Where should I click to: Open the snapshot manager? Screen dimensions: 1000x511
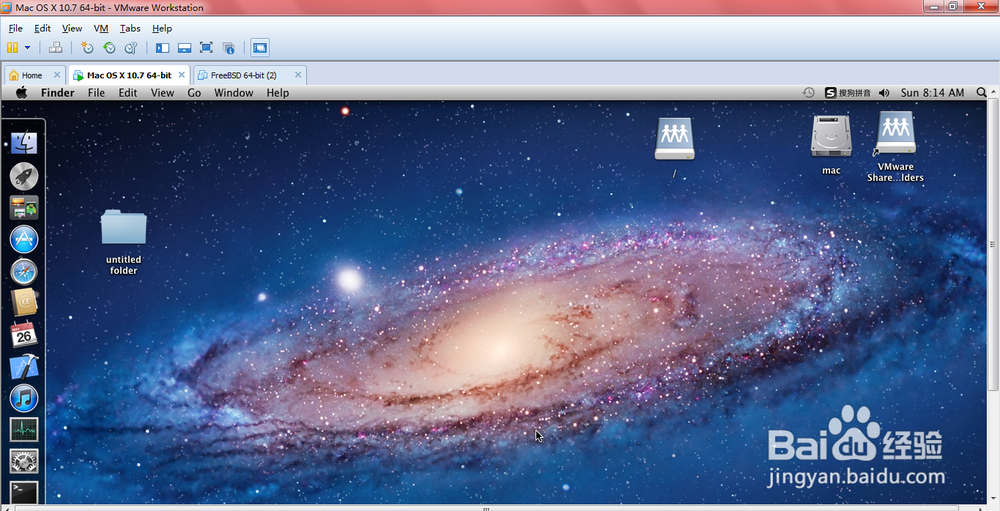[x=131, y=48]
